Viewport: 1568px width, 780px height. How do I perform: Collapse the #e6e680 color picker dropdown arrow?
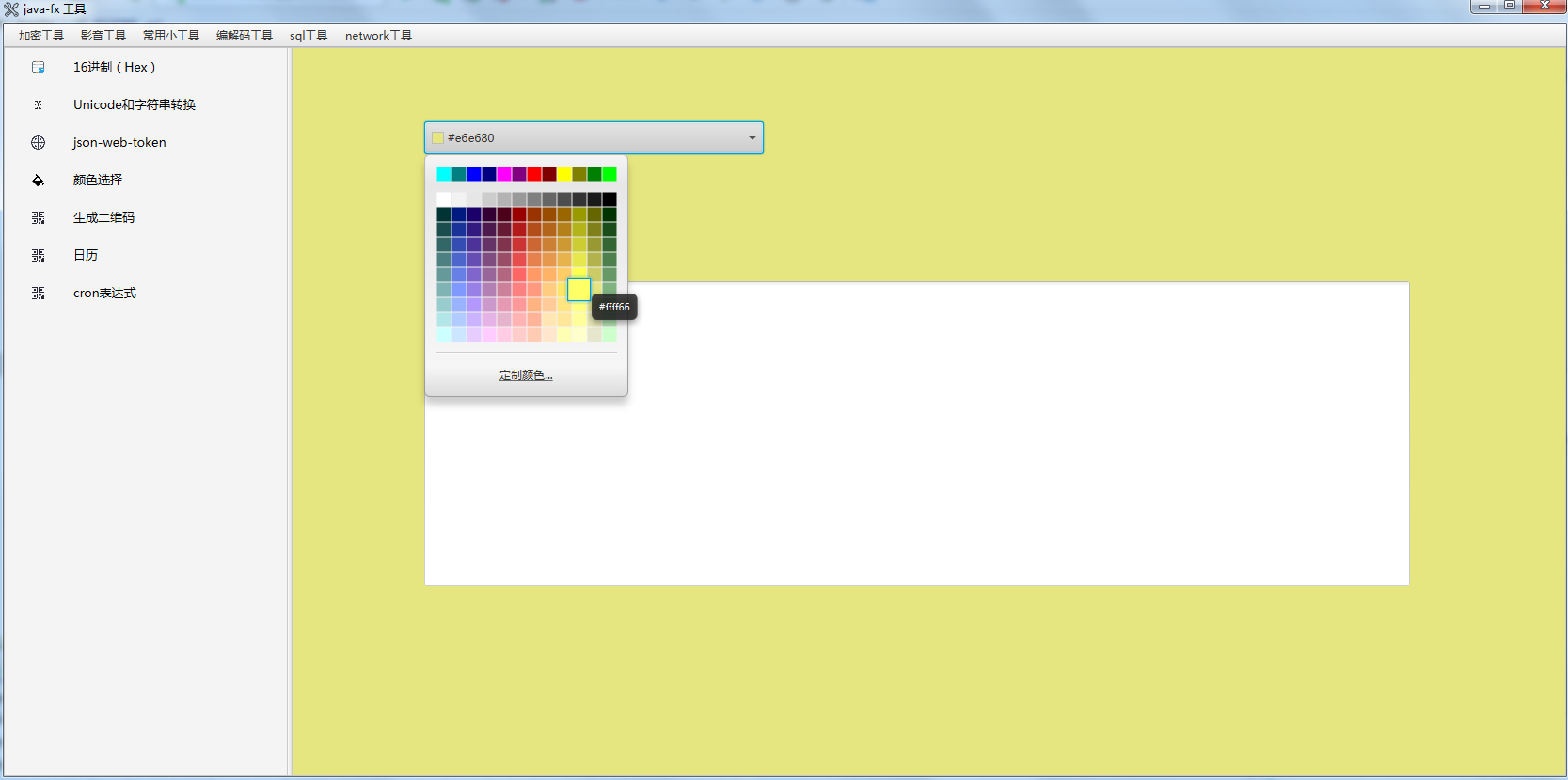pos(752,138)
